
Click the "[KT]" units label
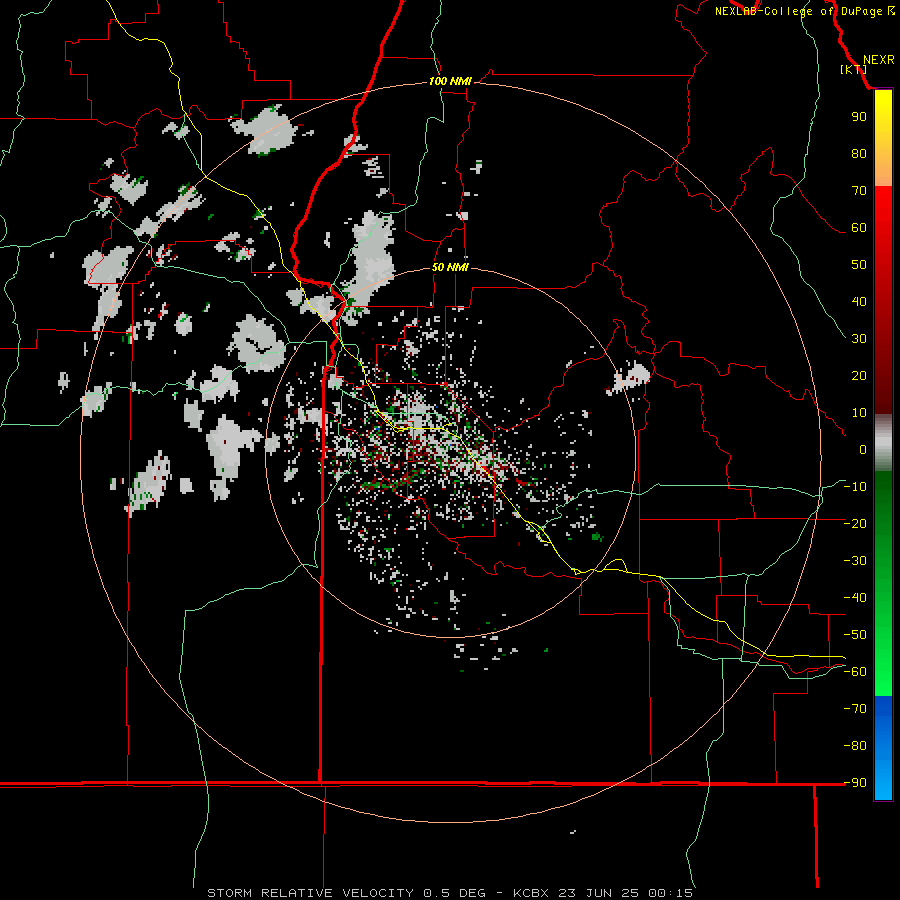pyautogui.click(x=854, y=69)
